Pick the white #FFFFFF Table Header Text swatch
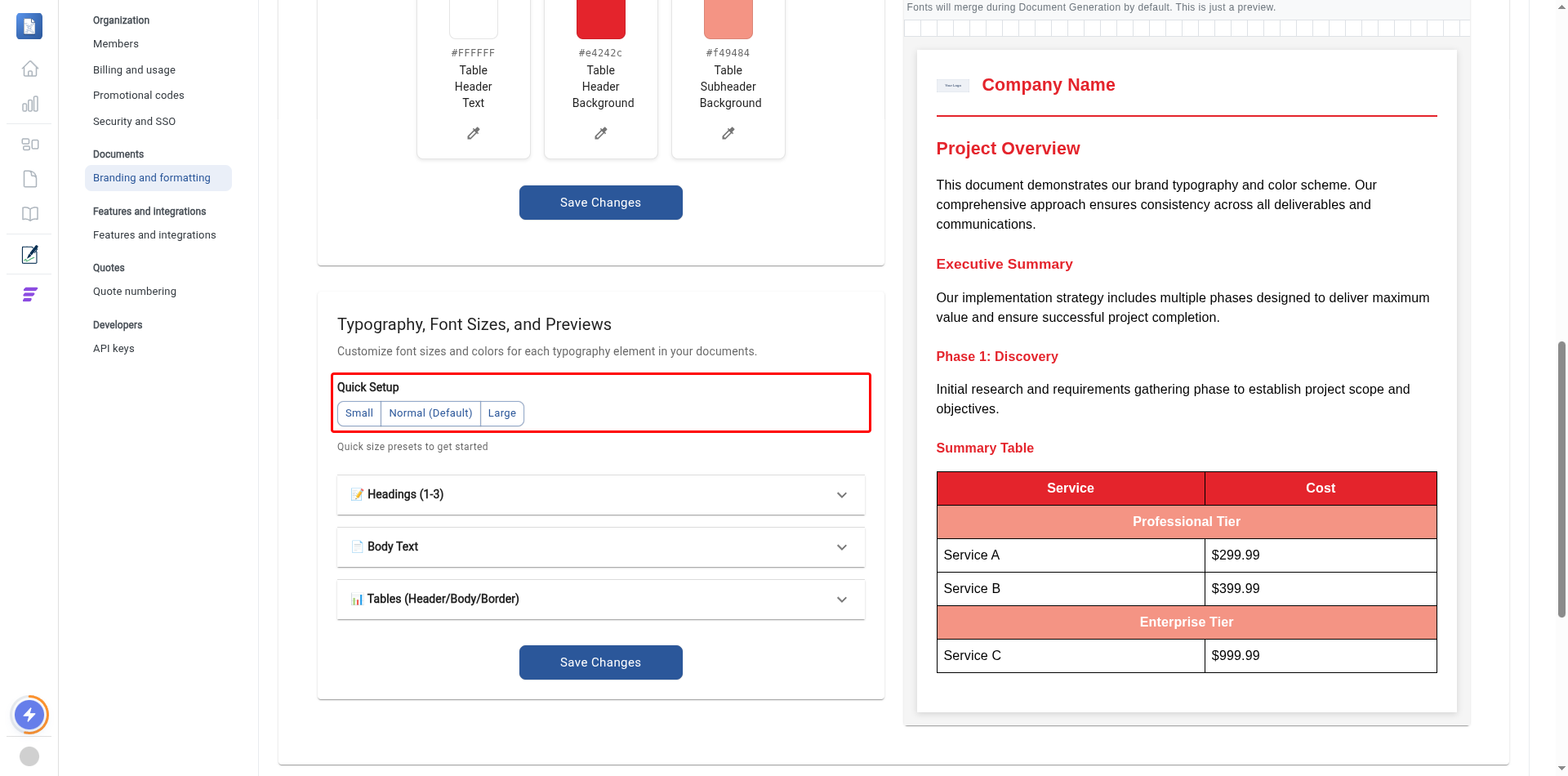 [474, 18]
